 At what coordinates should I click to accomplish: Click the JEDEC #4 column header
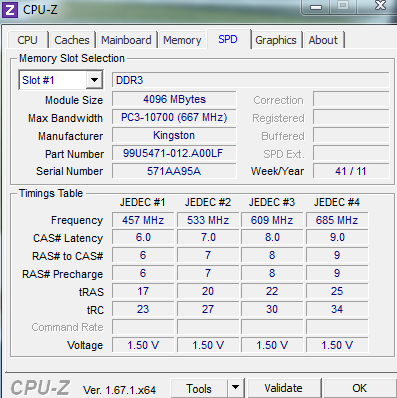click(337, 202)
